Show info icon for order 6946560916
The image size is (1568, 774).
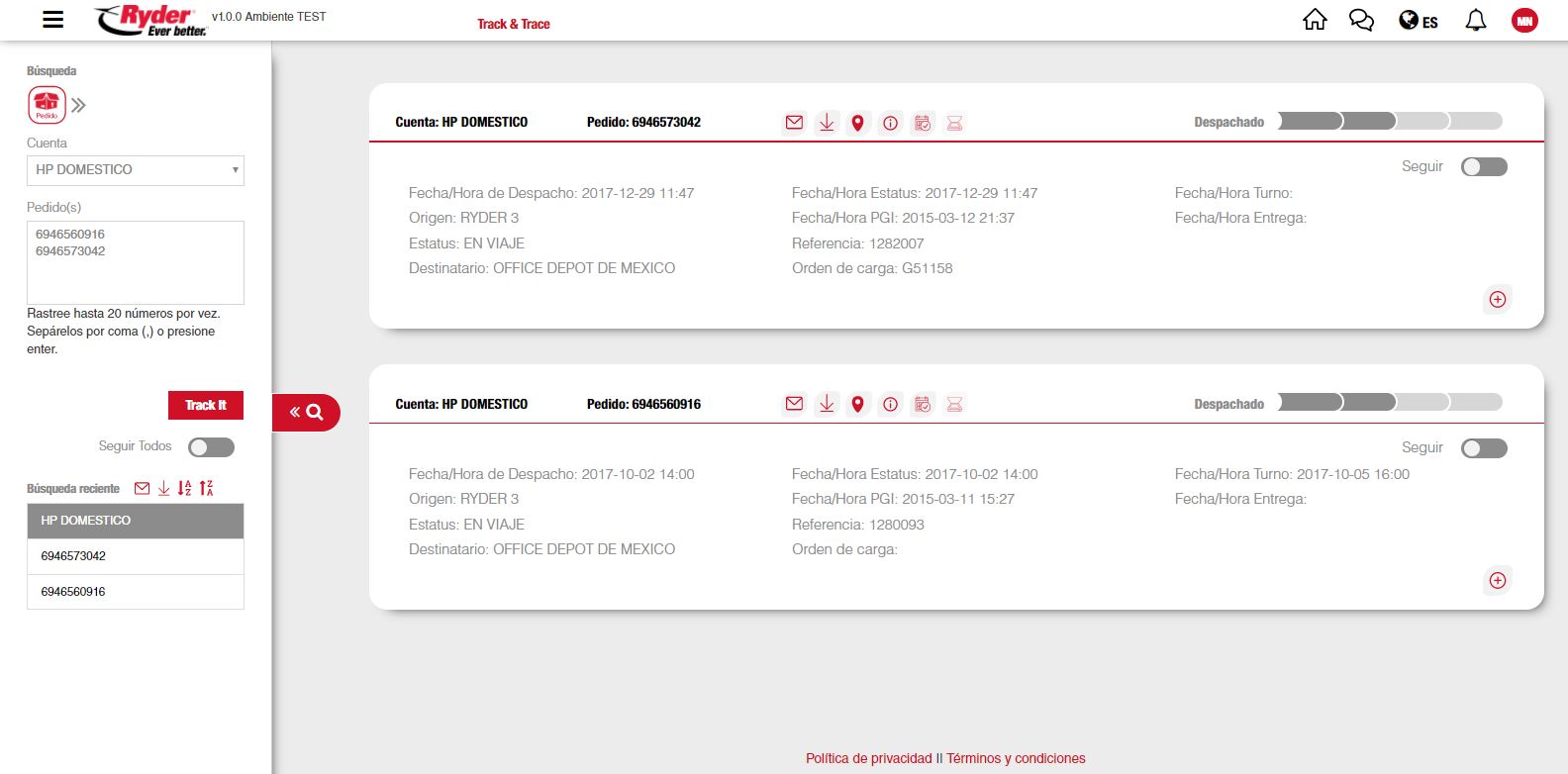pos(890,404)
